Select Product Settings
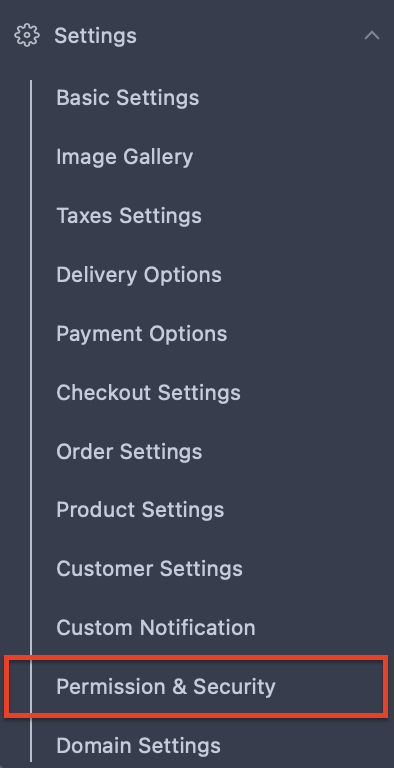The image size is (394, 768). (x=140, y=510)
